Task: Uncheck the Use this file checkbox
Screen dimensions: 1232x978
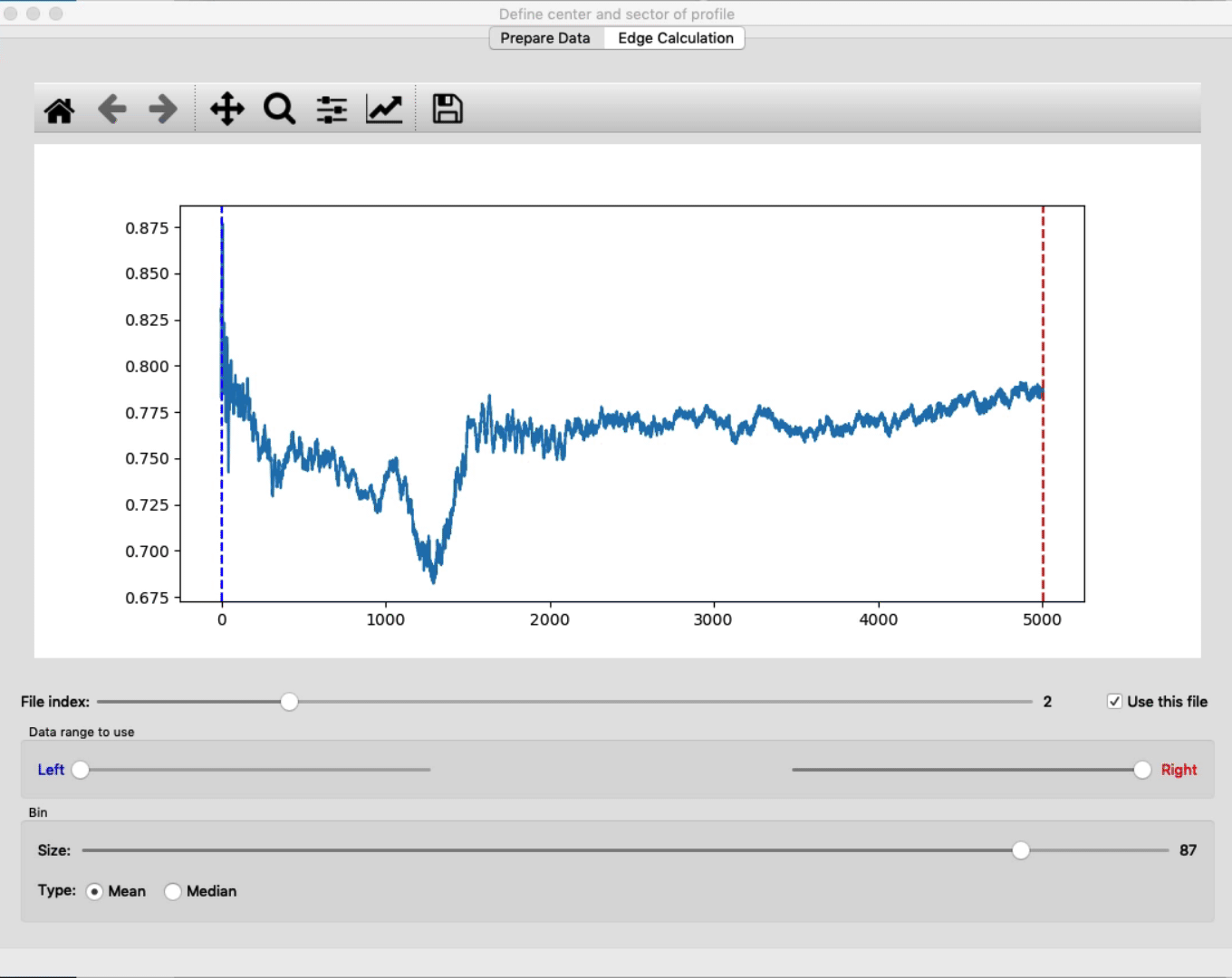Action: click(x=1114, y=702)
